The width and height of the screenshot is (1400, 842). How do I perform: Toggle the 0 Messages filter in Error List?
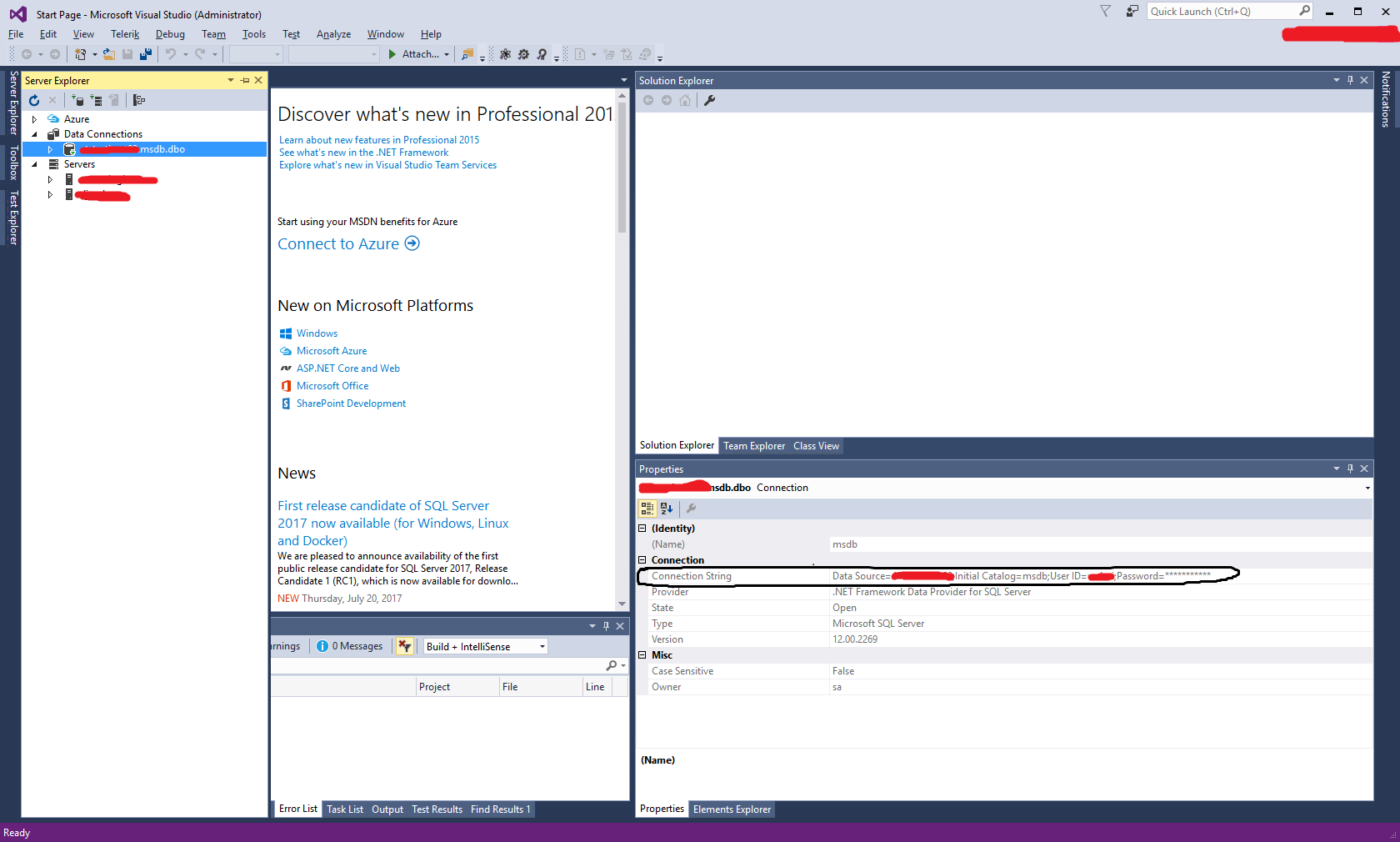[x=351, y=646]
